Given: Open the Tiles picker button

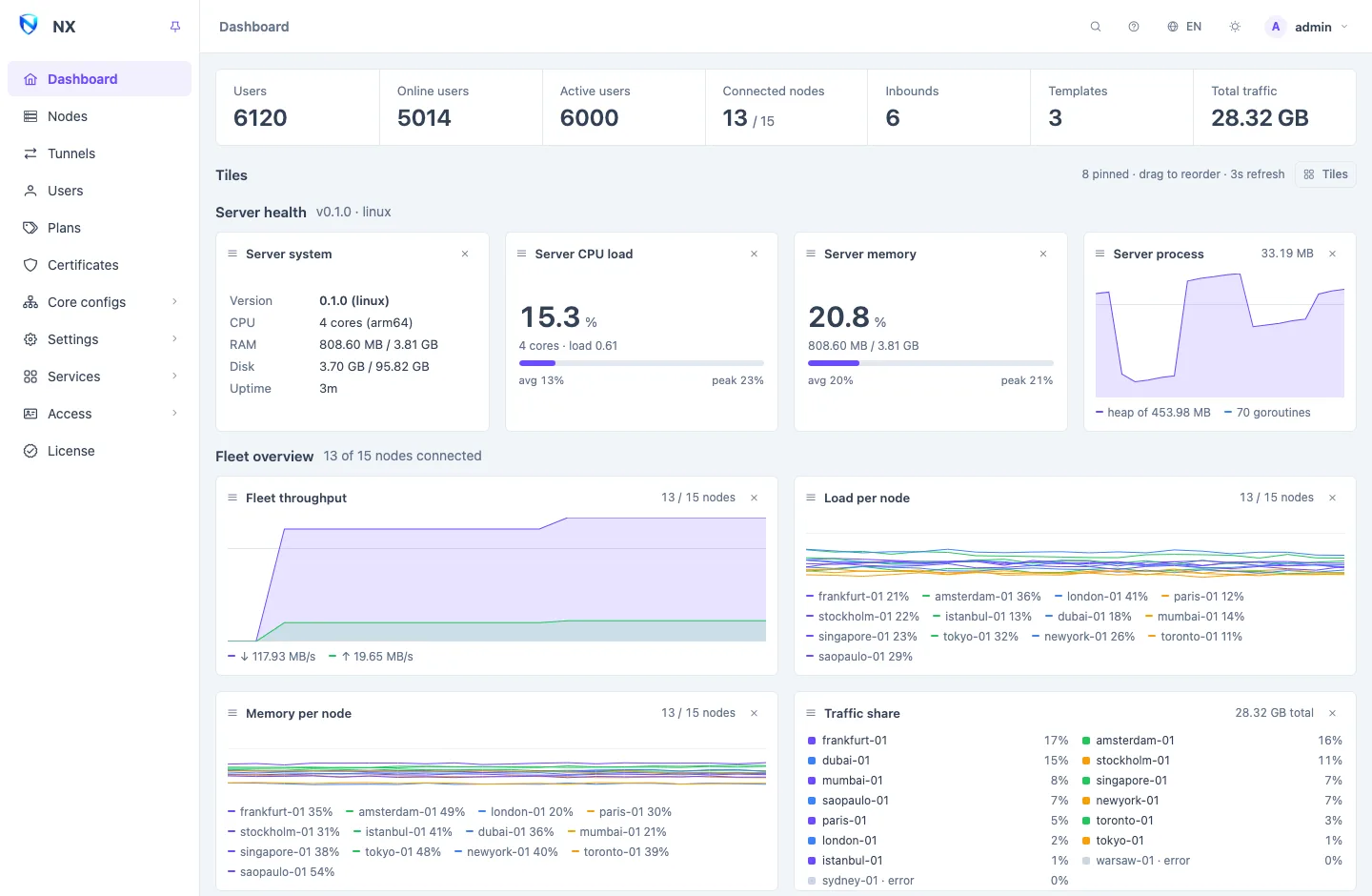Looking at the screenshot, I should tap(1325, 174).
